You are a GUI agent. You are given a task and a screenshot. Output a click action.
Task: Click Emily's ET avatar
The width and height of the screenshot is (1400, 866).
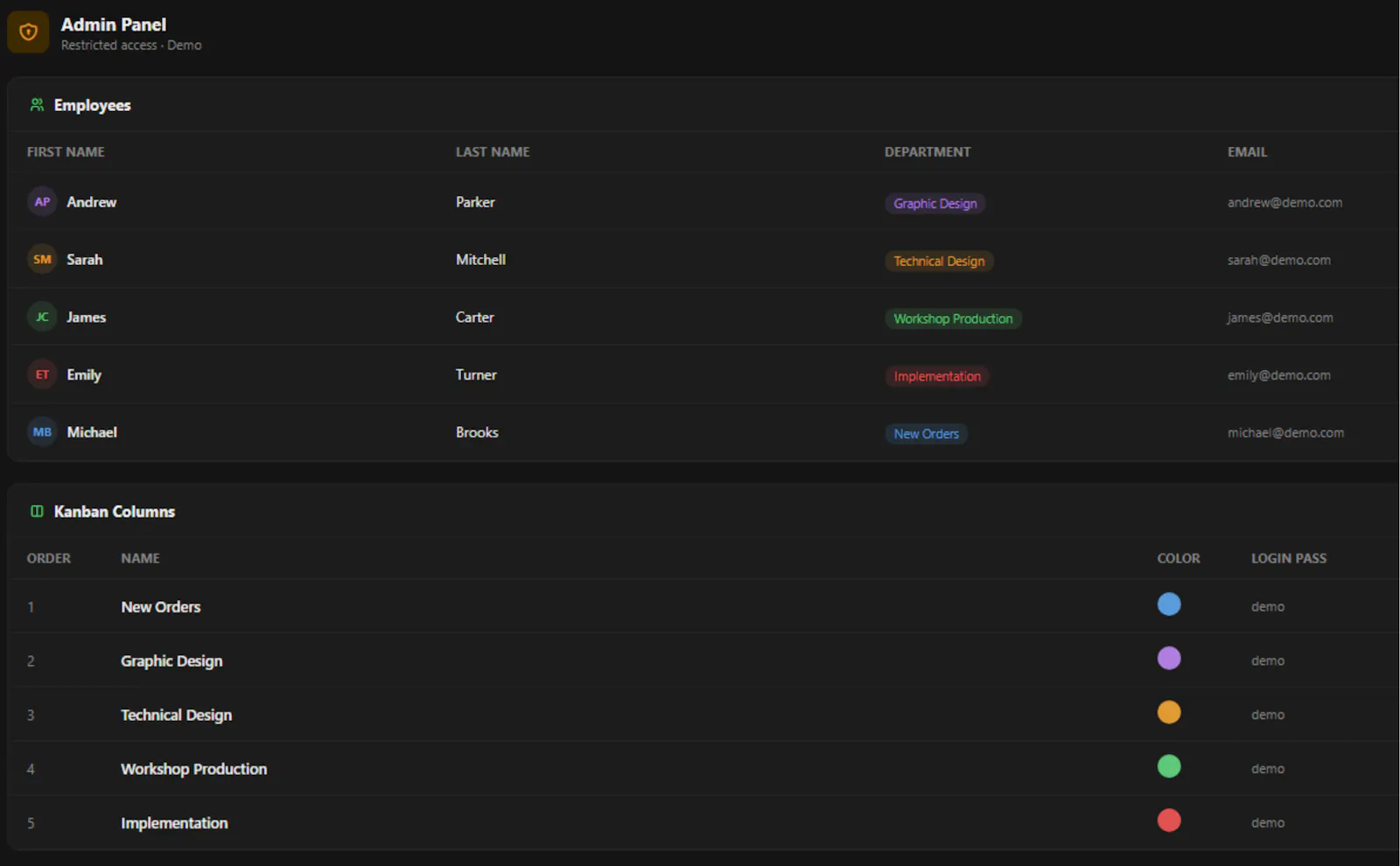42,374
